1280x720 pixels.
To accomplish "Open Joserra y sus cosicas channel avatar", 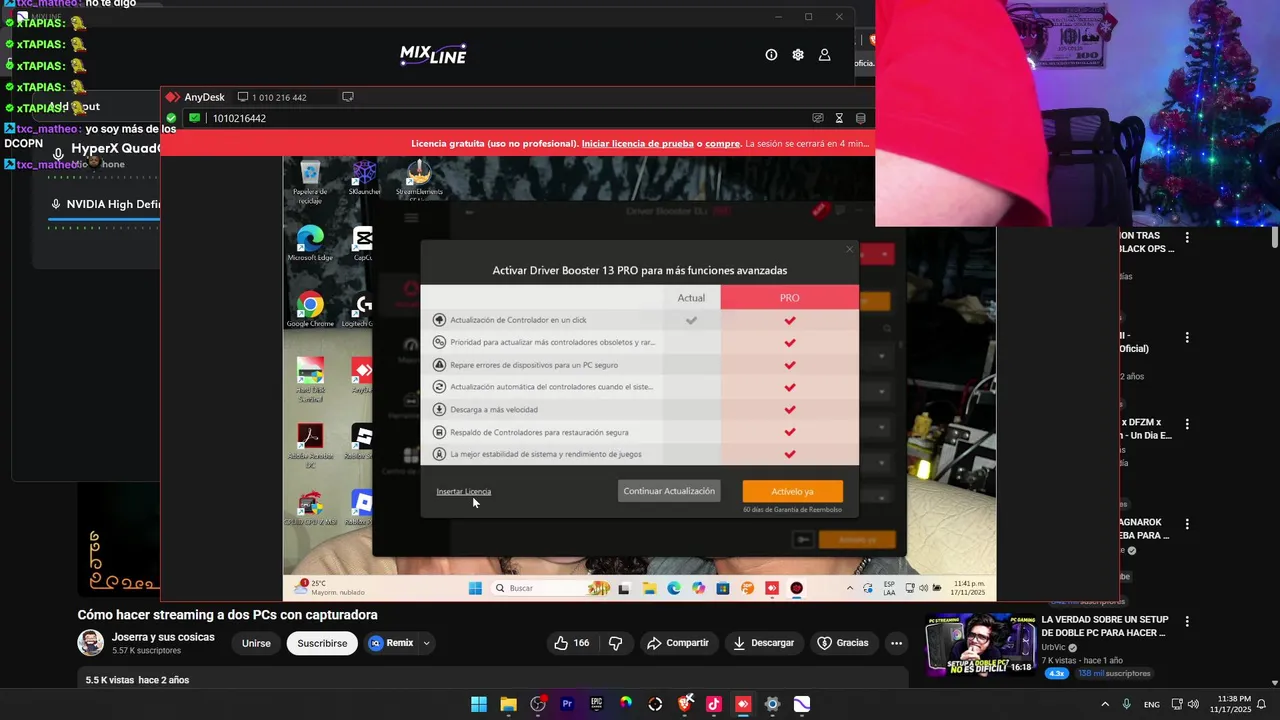I will coord(91,643).
